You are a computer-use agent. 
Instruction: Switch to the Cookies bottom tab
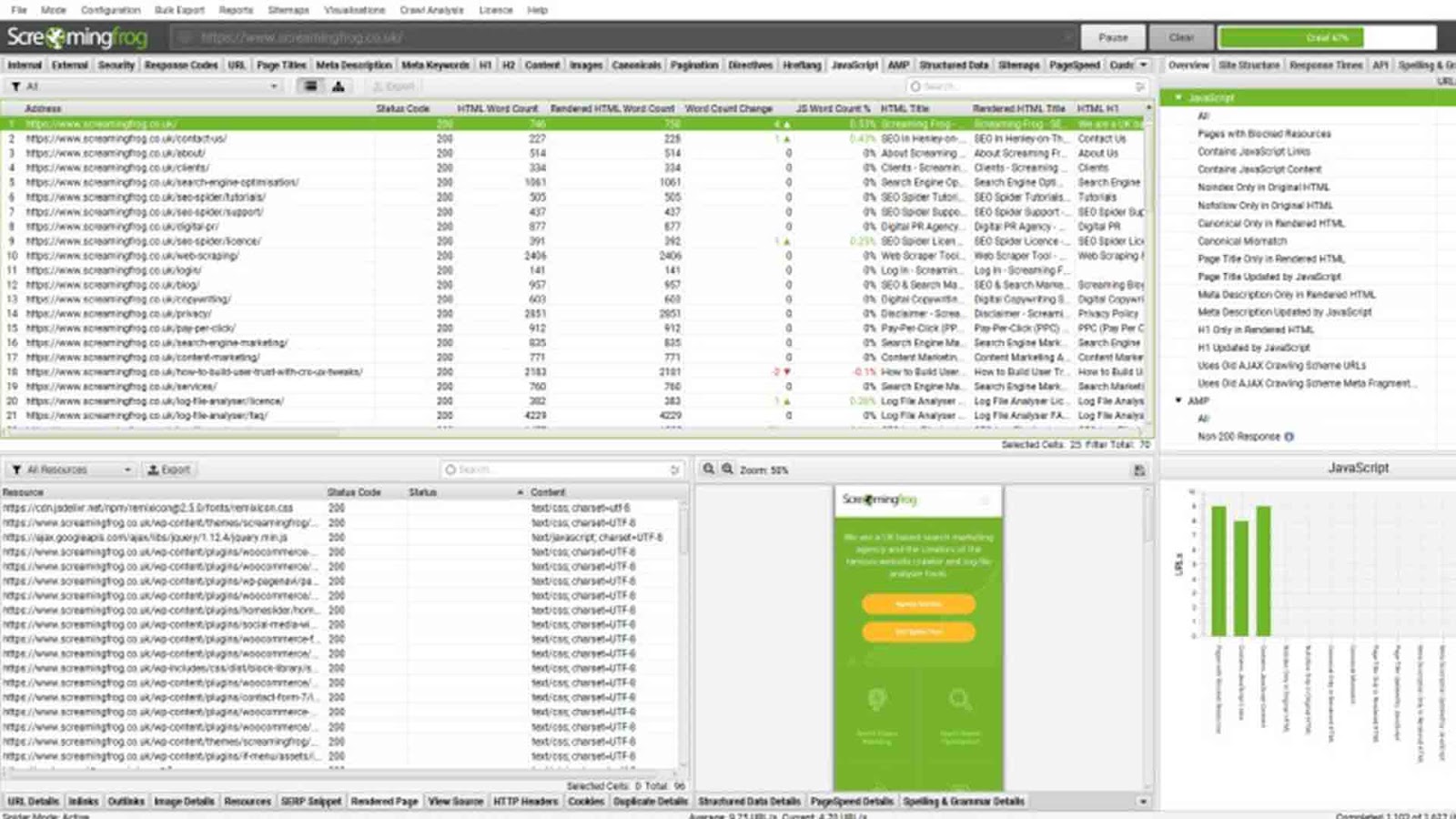click(x=586, y=802)
